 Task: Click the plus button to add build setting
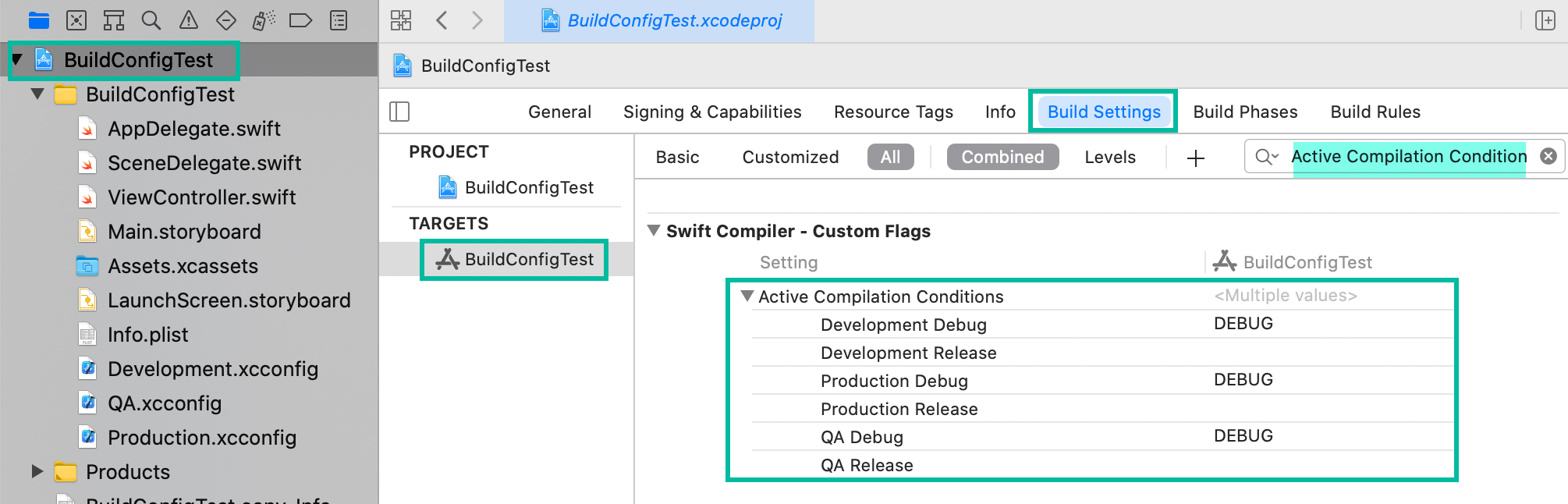click(1195, 158)
